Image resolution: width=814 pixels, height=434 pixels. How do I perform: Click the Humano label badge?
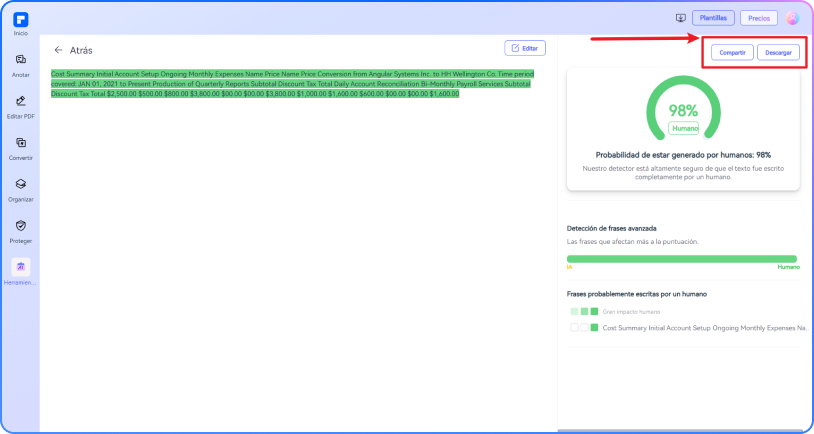[x=684, y=128]
